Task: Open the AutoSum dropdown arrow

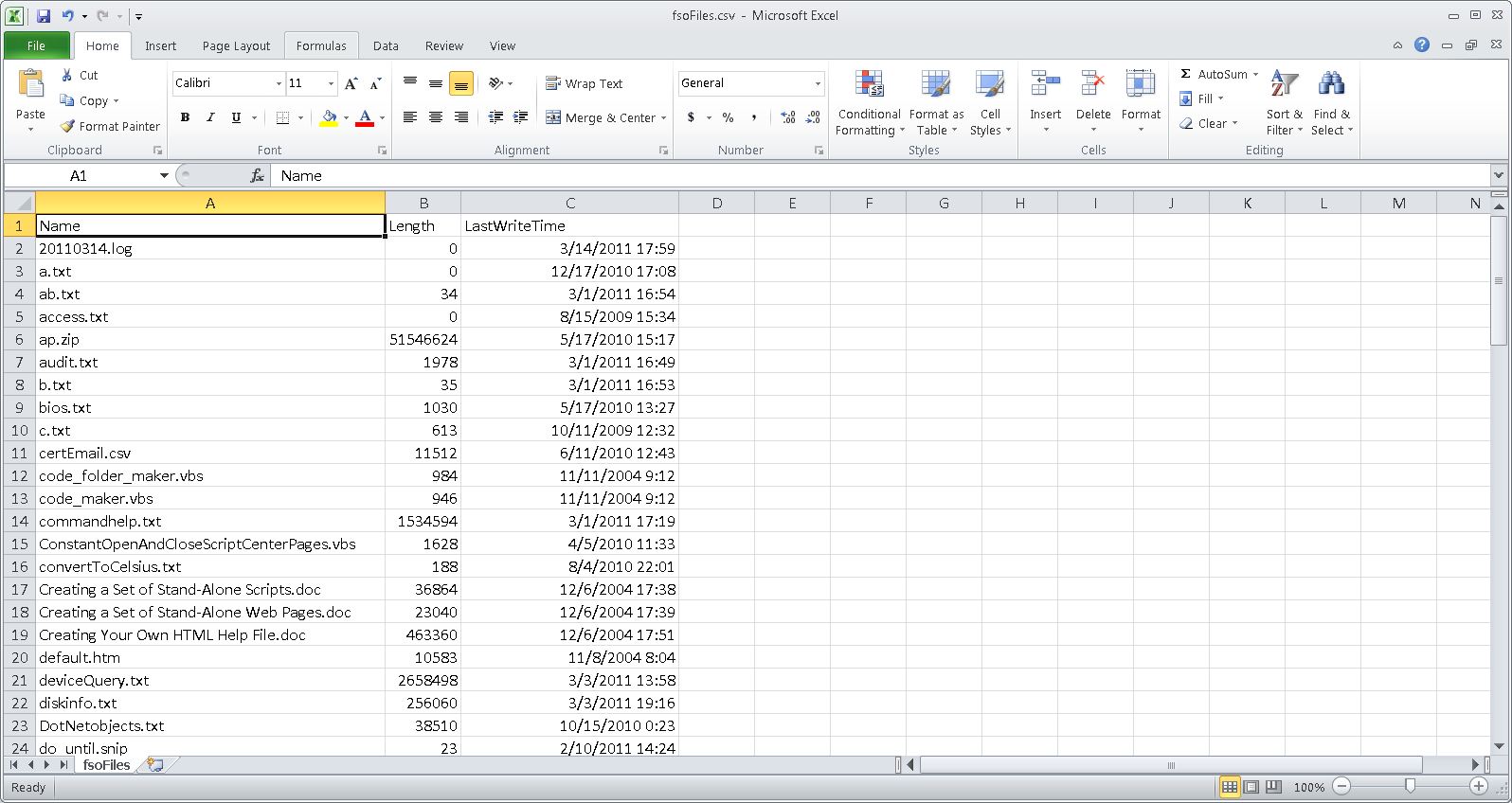Action: pos(1255,74)
